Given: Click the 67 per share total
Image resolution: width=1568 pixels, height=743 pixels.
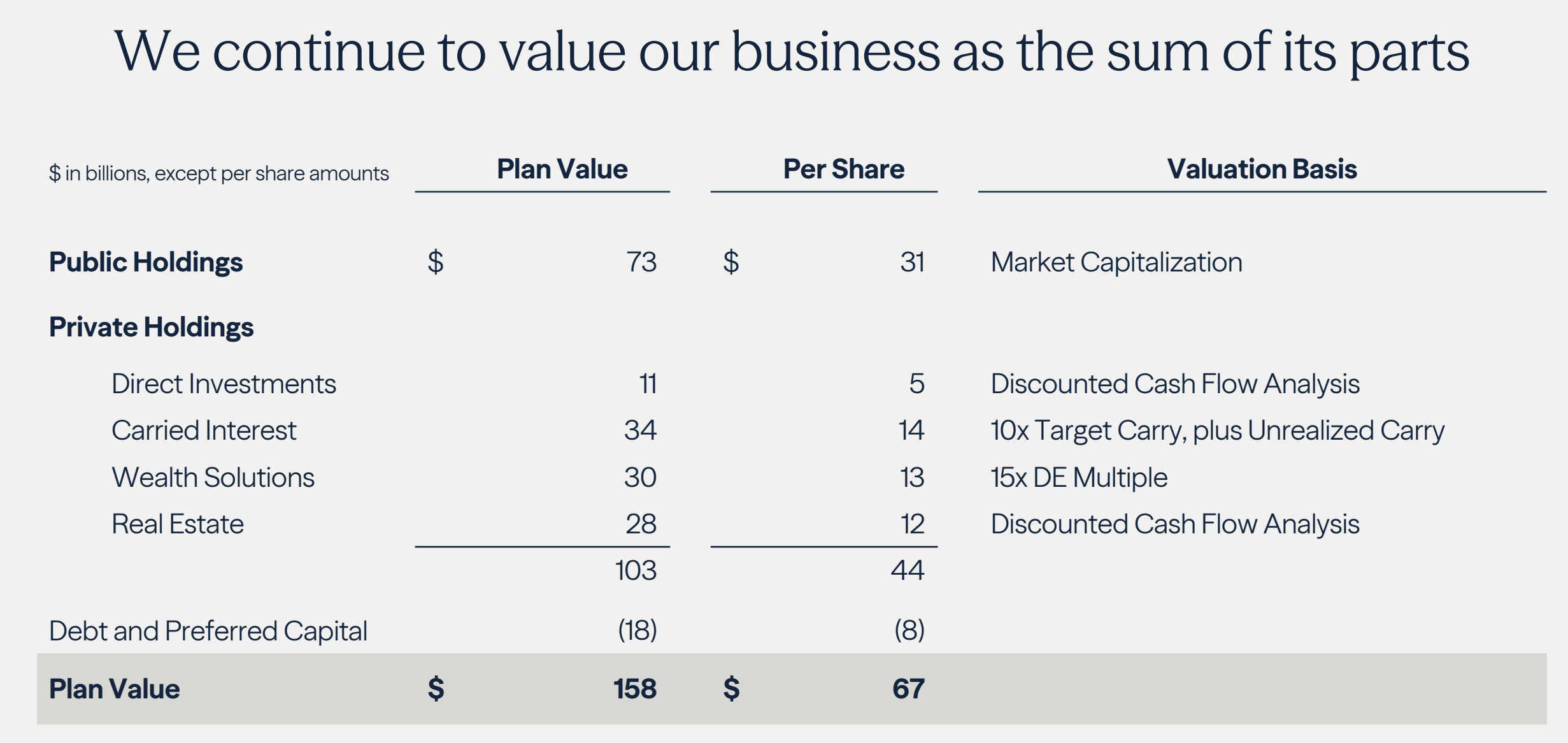Looking at the screenshot, I should tap(908, 689).
